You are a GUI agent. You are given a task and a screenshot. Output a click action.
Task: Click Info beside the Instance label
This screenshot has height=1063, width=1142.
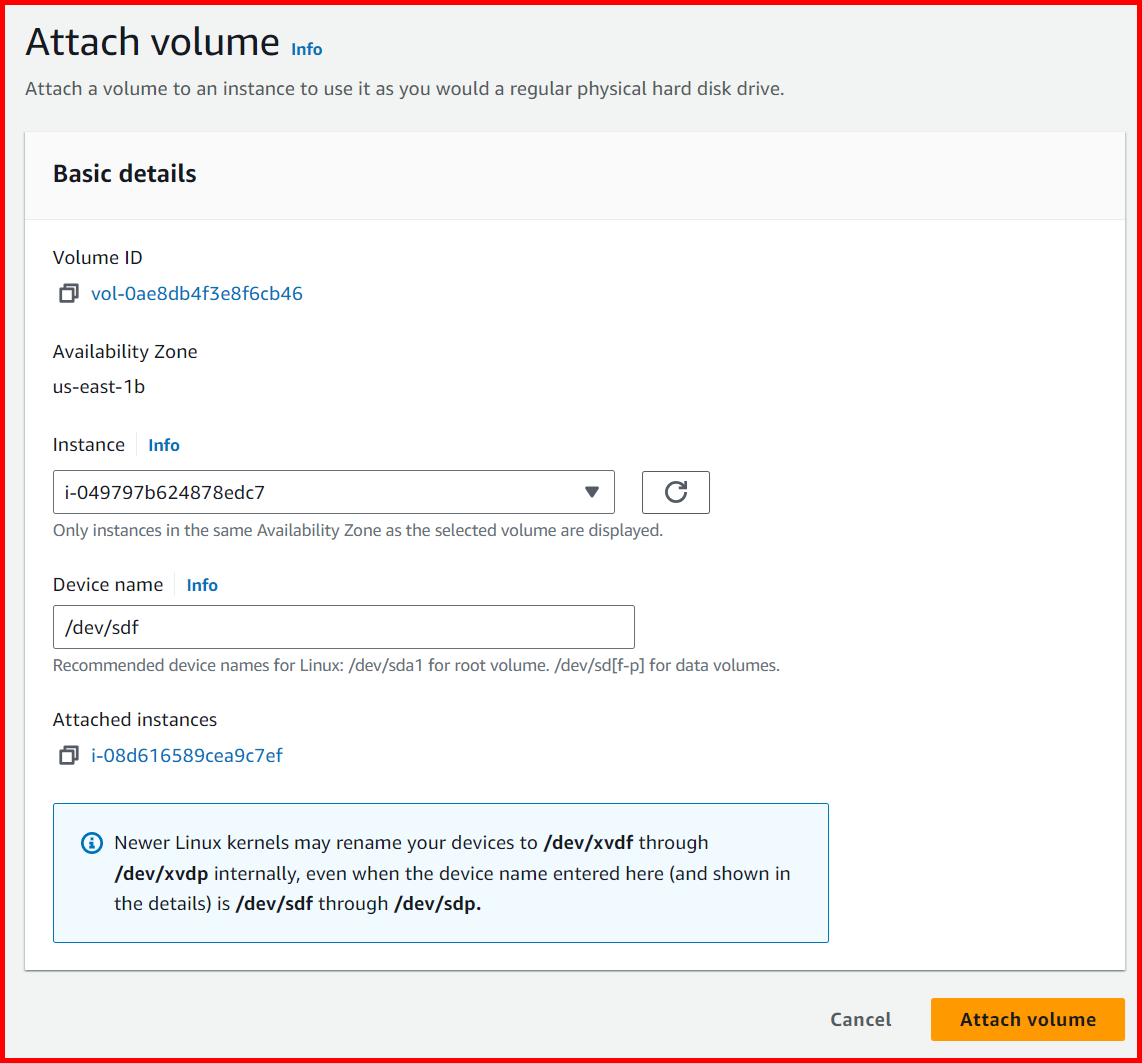(x=163, y=444)
